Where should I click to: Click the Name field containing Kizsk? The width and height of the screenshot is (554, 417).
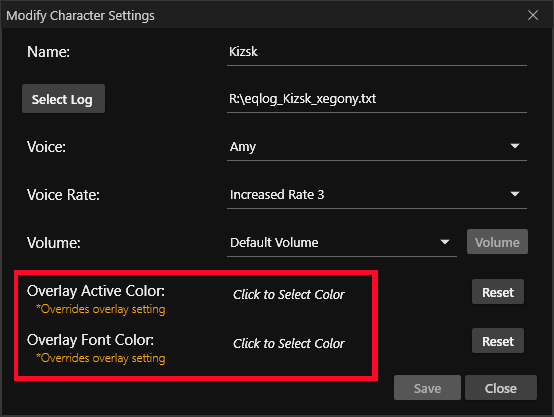point(377,52)
